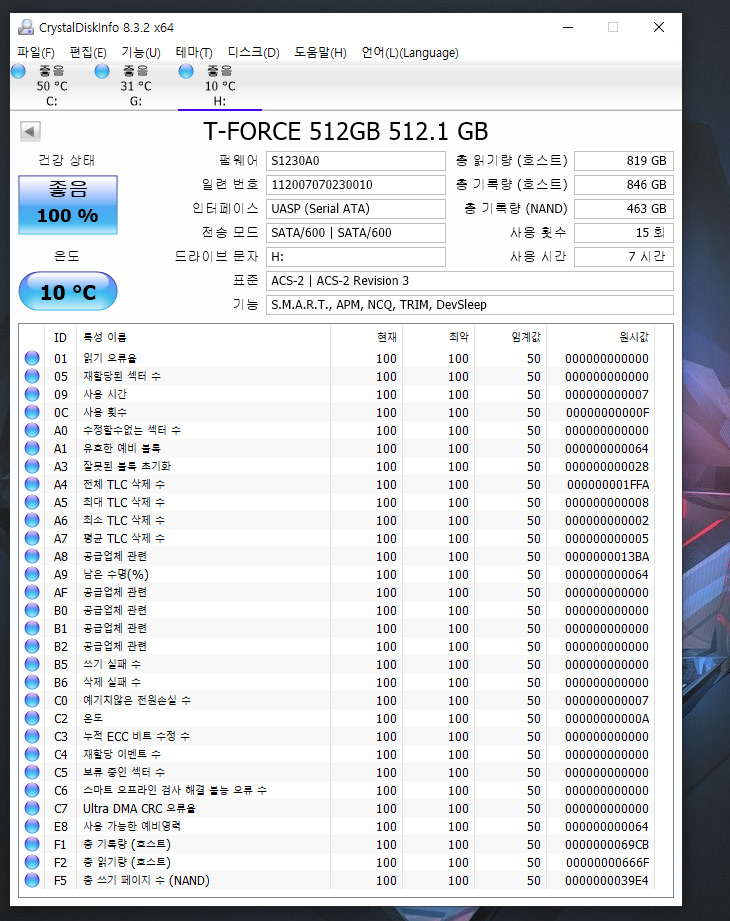The image size is (730, 921).
Task: Click the status icon for attribute A5
Action: click(x=32, y=502)
